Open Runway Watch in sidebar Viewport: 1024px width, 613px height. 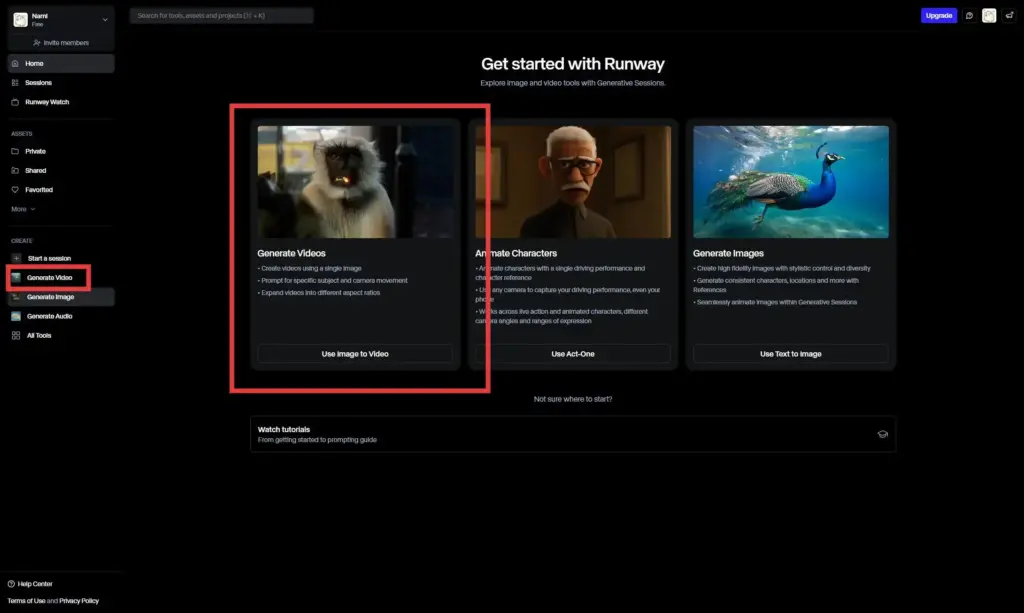61,102
